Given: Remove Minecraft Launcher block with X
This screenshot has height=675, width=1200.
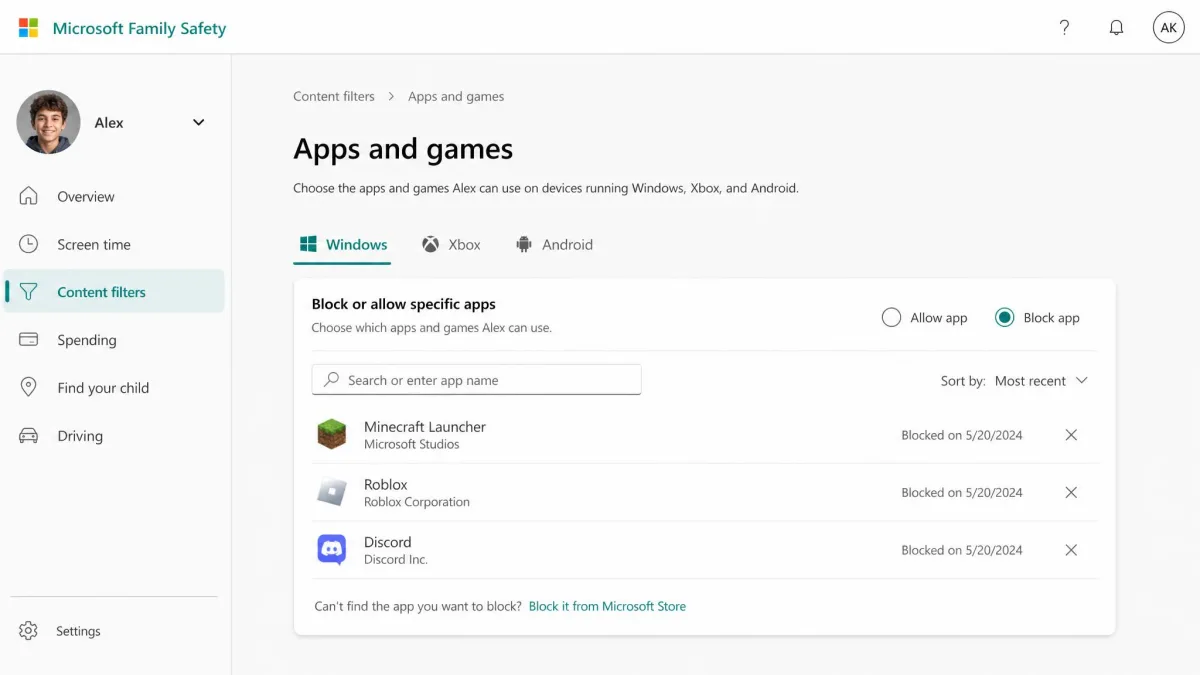Looking at the screenshot, I should (x=1071, y=435).
